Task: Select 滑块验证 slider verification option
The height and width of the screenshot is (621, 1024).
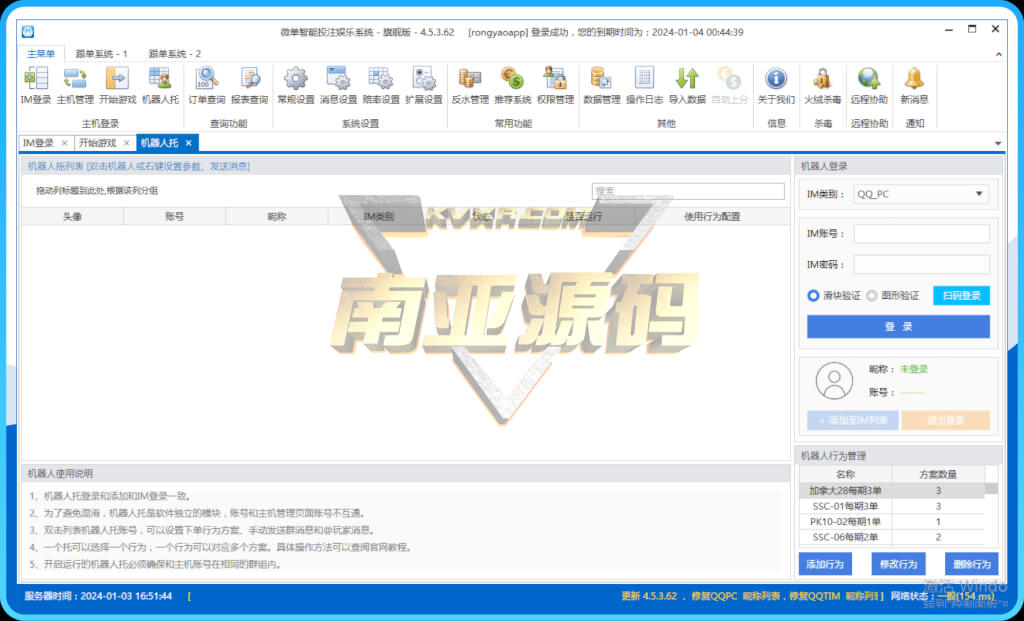Action: (x=834, y=296)
